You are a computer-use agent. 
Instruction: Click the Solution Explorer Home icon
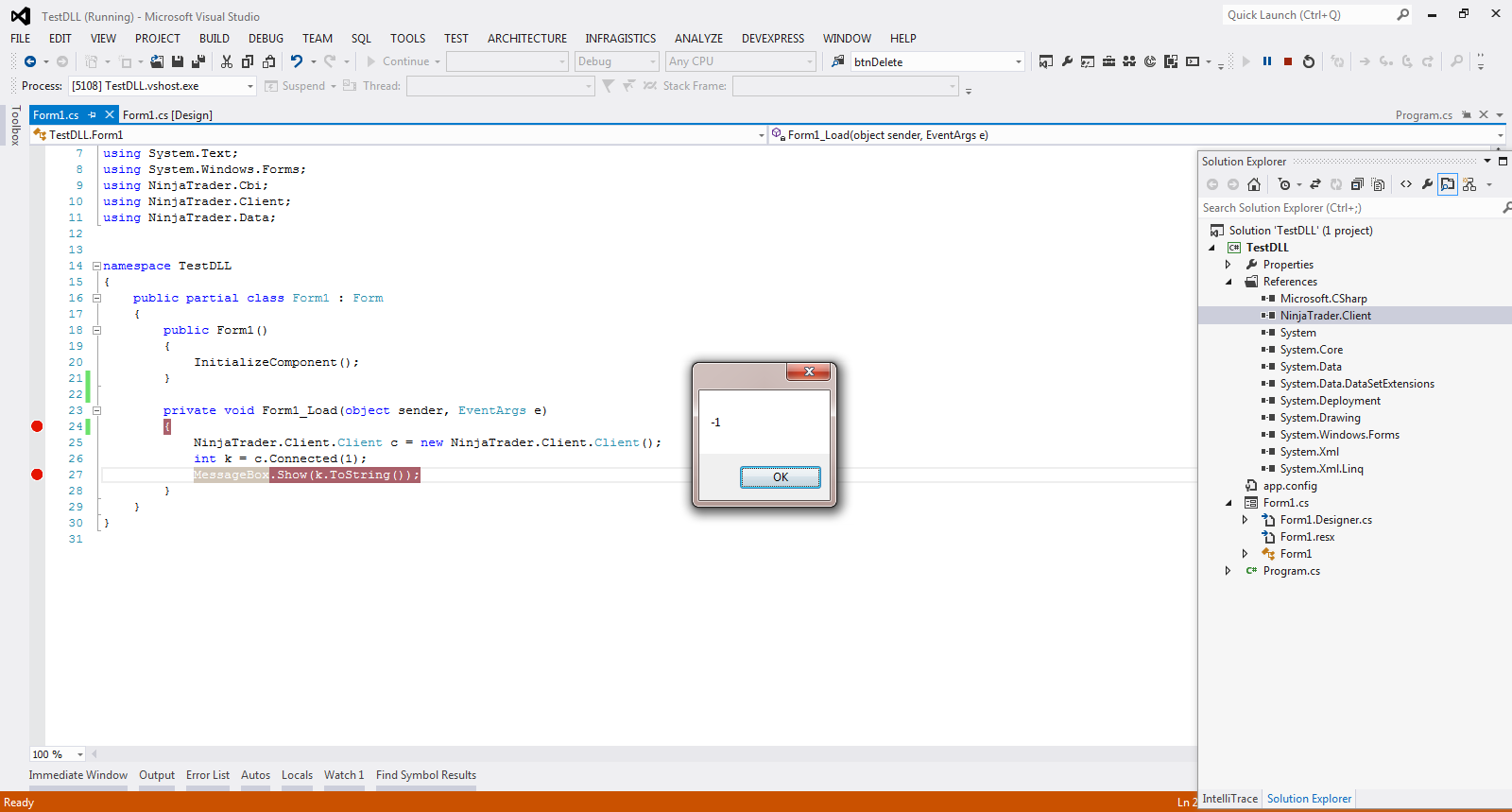[1254, 184]
